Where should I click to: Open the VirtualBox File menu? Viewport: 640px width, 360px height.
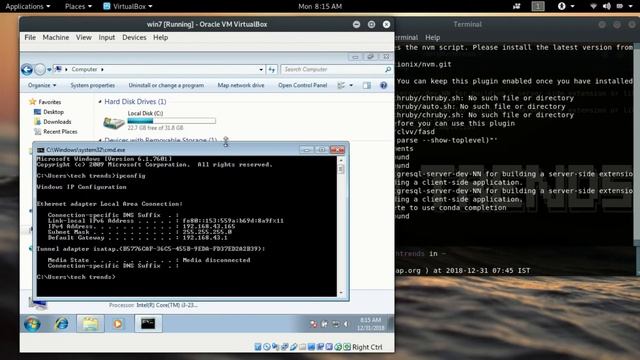(30, 38)
